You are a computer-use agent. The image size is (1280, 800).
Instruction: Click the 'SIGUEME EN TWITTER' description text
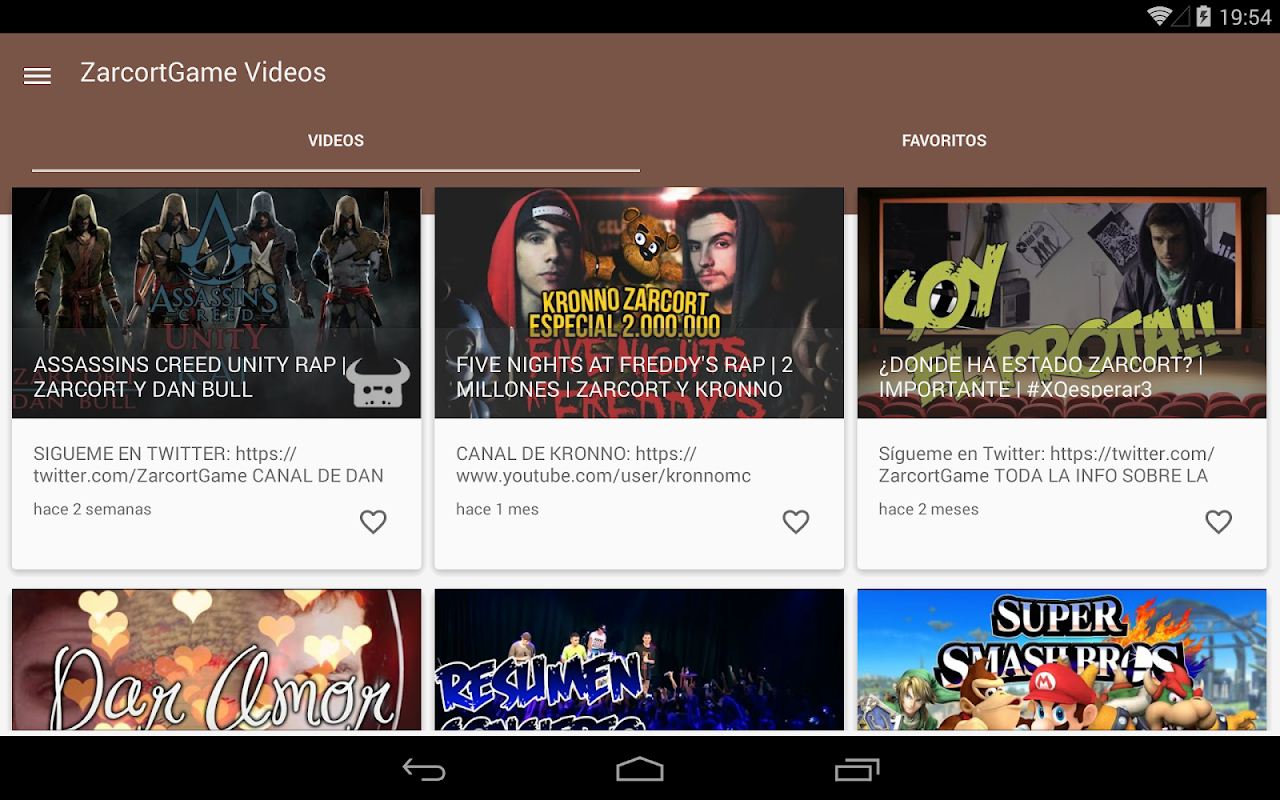(208, 465)
